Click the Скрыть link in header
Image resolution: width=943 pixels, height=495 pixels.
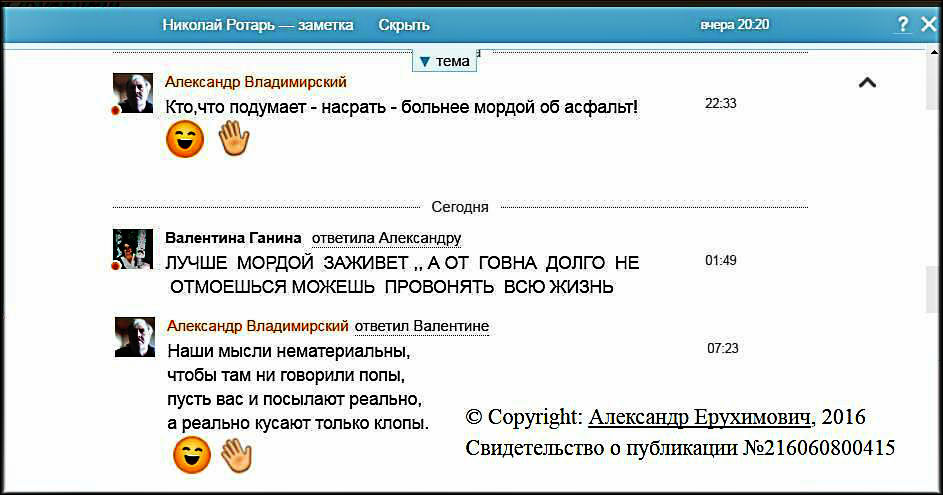404,25
